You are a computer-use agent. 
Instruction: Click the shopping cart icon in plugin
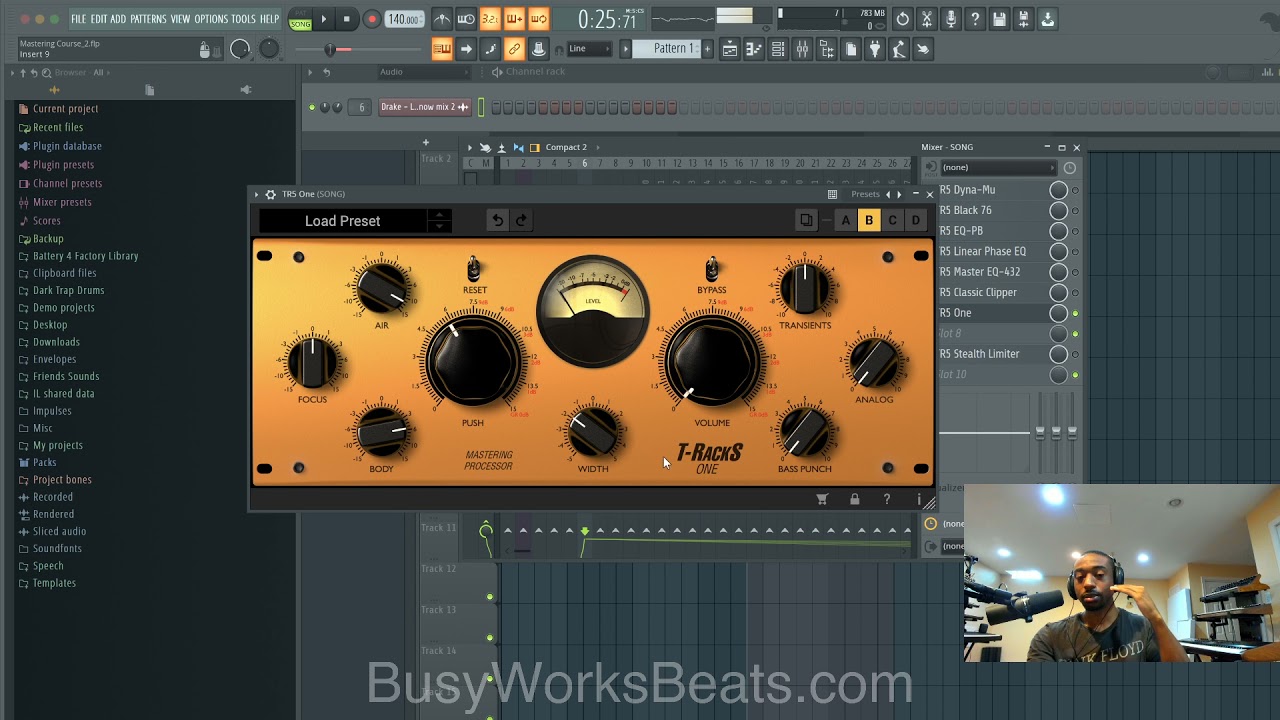pos(822,499)
